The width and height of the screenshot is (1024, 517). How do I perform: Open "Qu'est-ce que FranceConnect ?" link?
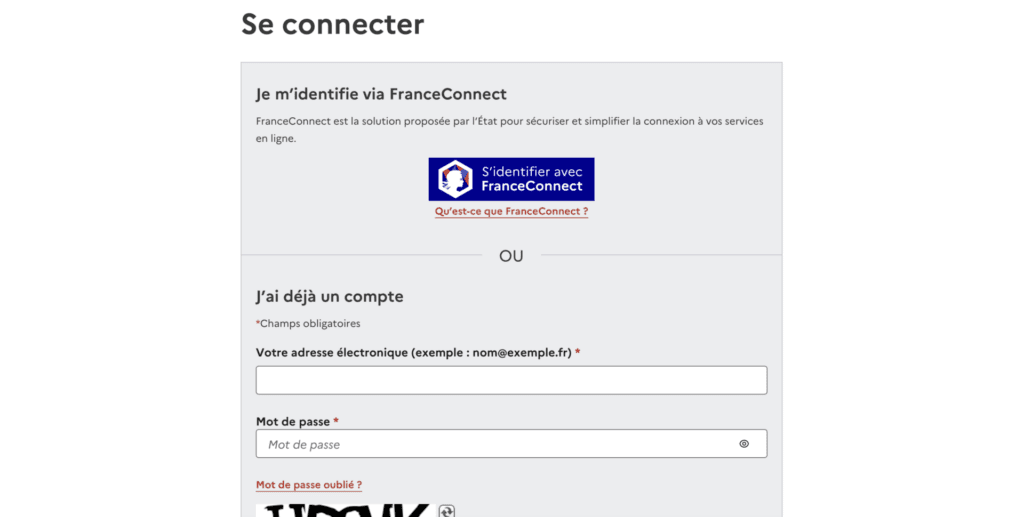[511, 212]
